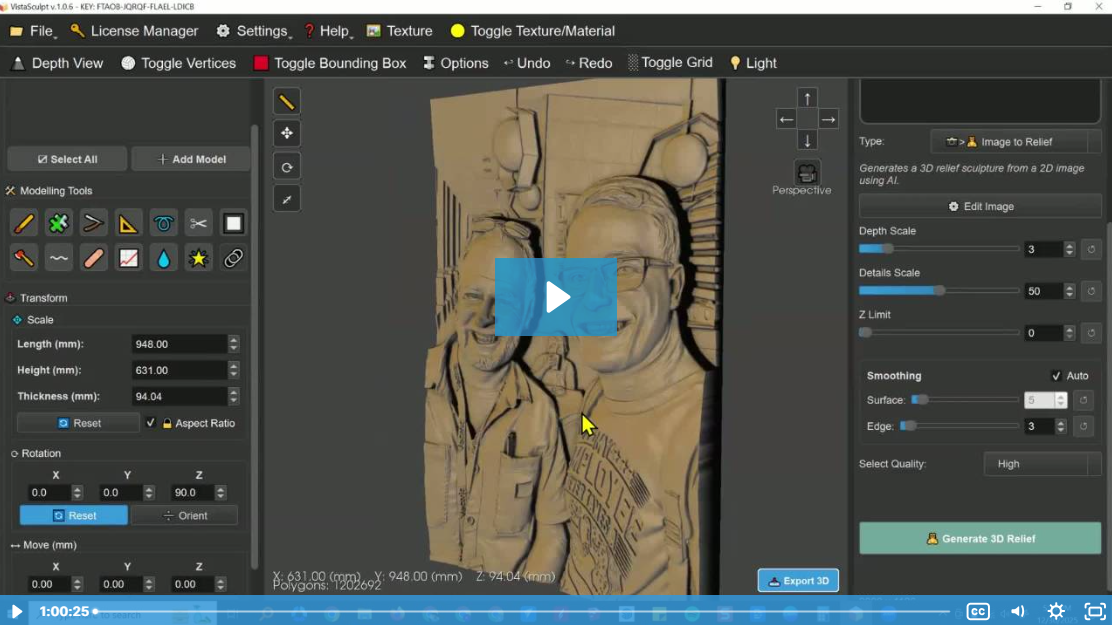Open the License Manager menu item
This screenshot has height=625, width=1112.
[134, 31]
